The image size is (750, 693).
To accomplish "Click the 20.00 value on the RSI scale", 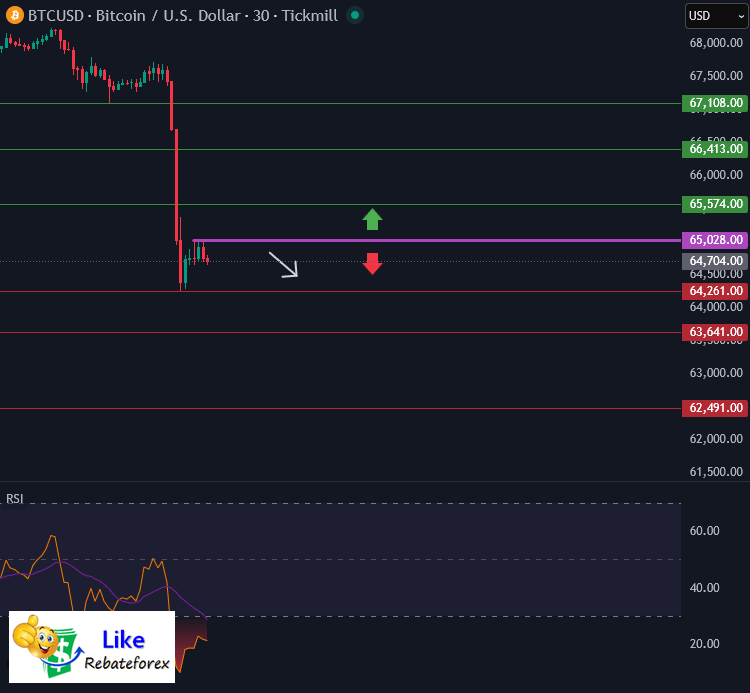I will click(x=704, y=644).
